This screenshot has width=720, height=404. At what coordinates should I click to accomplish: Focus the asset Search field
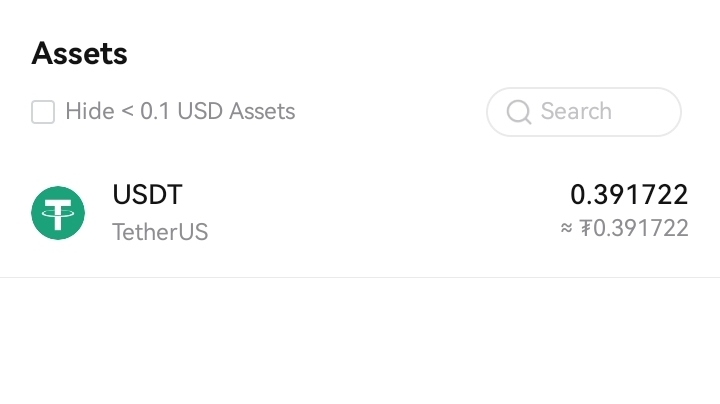click(x=583, y=112)
